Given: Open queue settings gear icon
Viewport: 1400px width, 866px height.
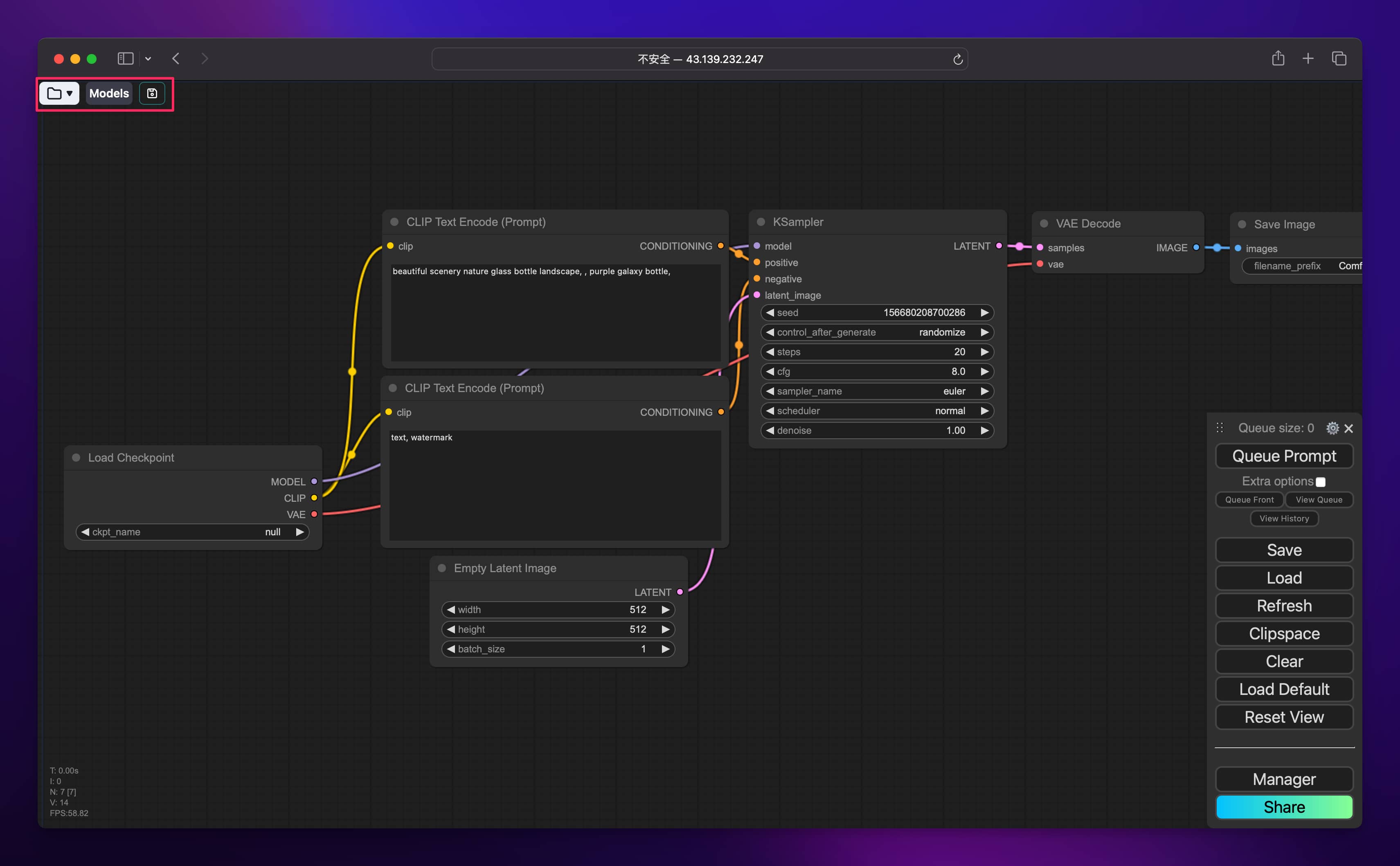Looking at the screenshot, I should pyautogui.click(x=1332, y=428).
